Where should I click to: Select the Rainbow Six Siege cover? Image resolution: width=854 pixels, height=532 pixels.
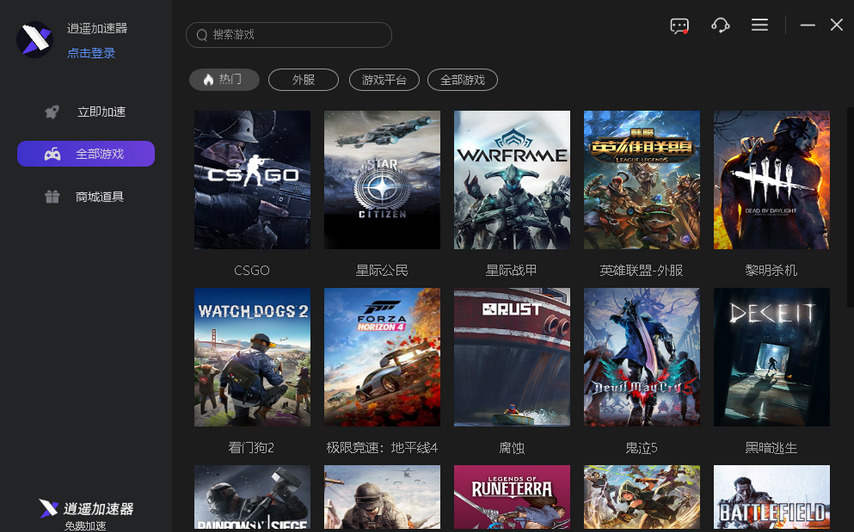click(252, 497)
